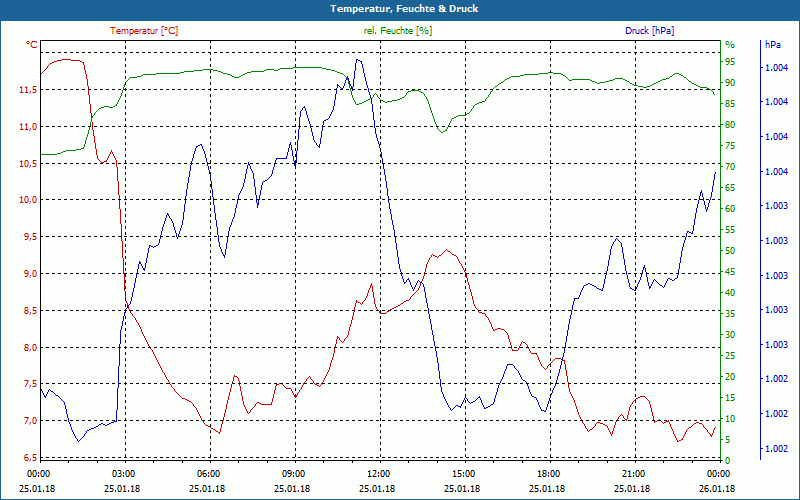800x500 pixels.
Task: Select the red "Temperatur [°C]" legend label
Action: pyautogui.click(x=144, y=31)
